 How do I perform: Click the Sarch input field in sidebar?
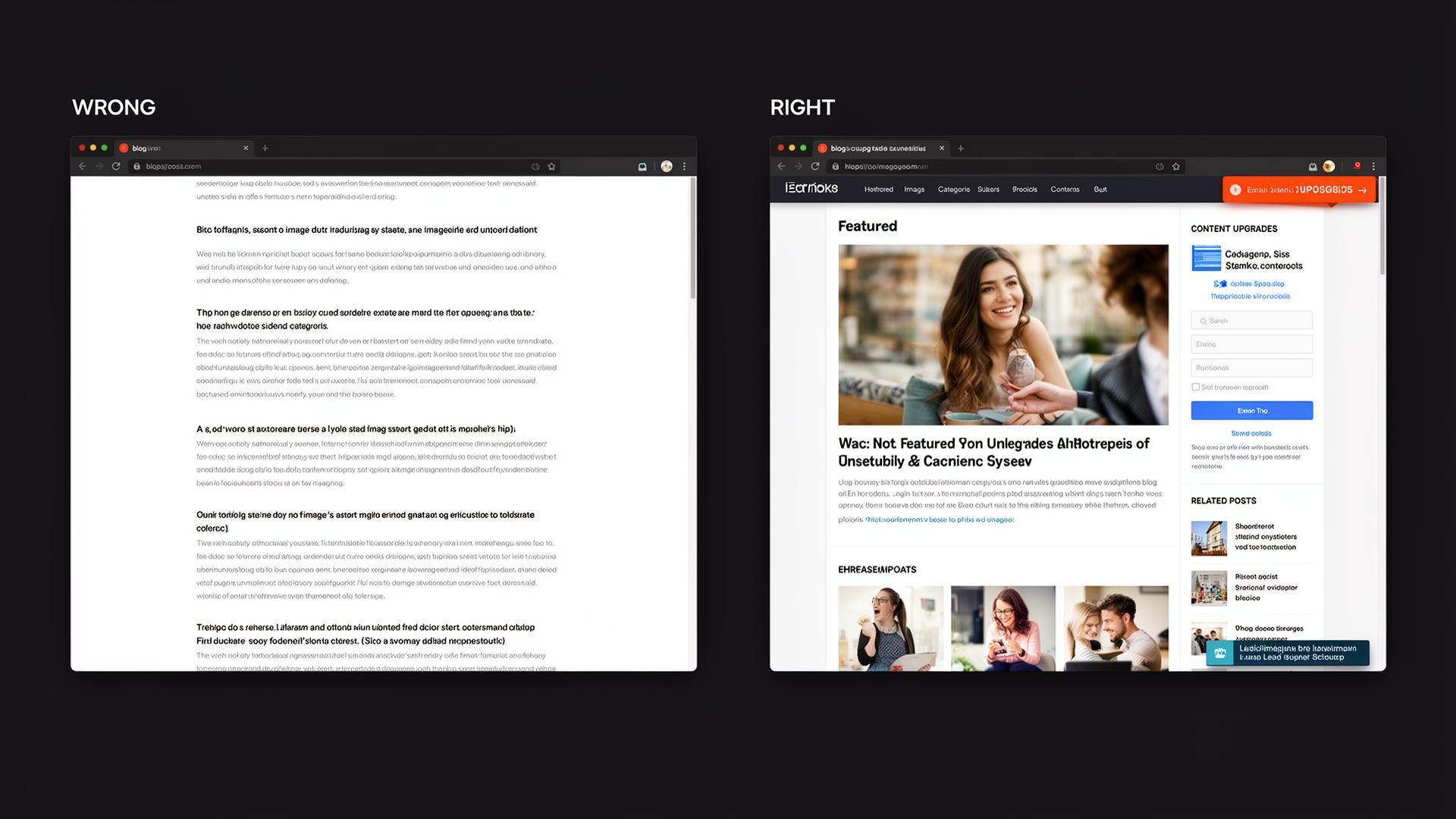[x=1251, y=321]
